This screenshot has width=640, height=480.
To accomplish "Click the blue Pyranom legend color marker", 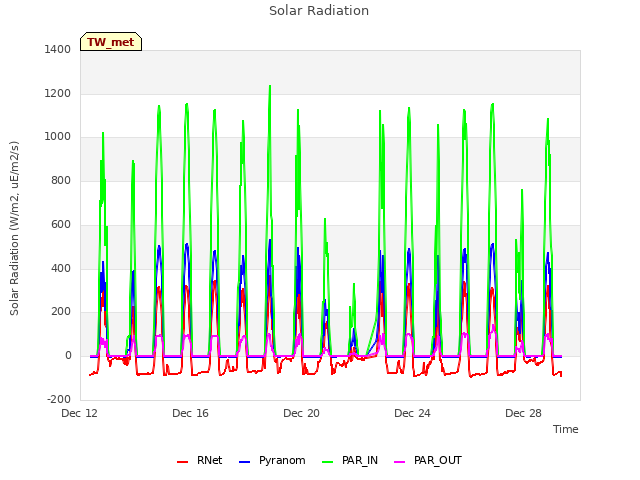I will point(244,462).
